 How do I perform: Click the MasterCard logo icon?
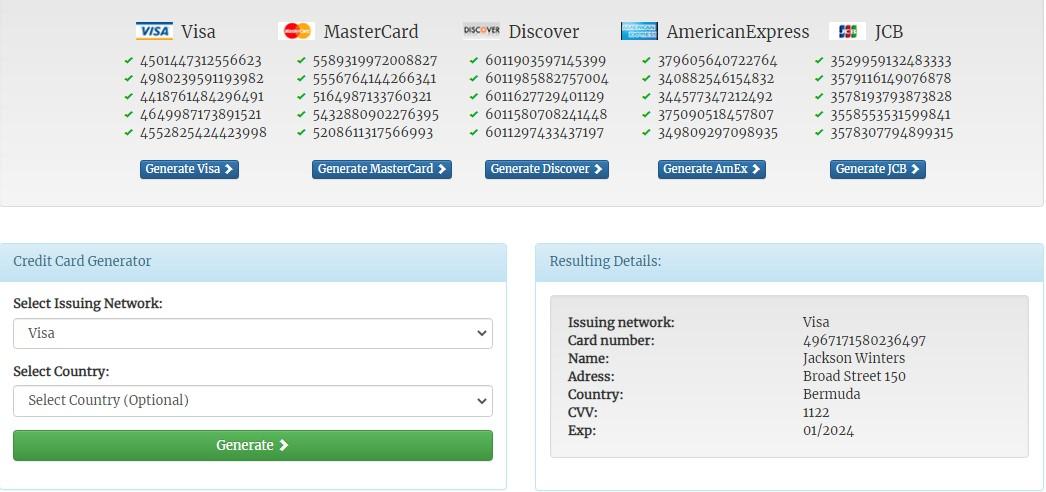pyautogui.click(x=297, y=31)
